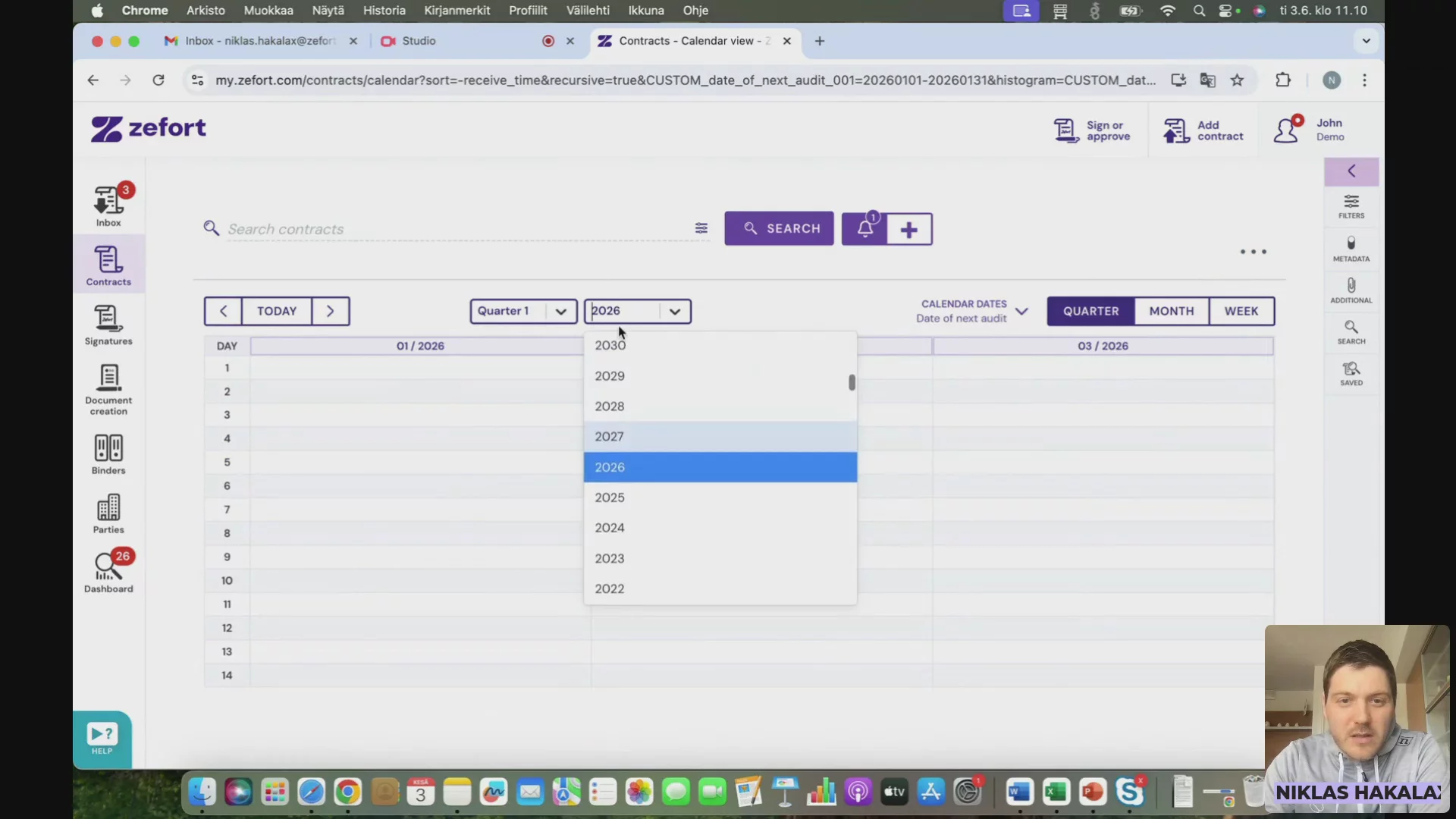Switch to Quarter view
This screenshot has height=819, width=1456.
tap(1090, 311)
